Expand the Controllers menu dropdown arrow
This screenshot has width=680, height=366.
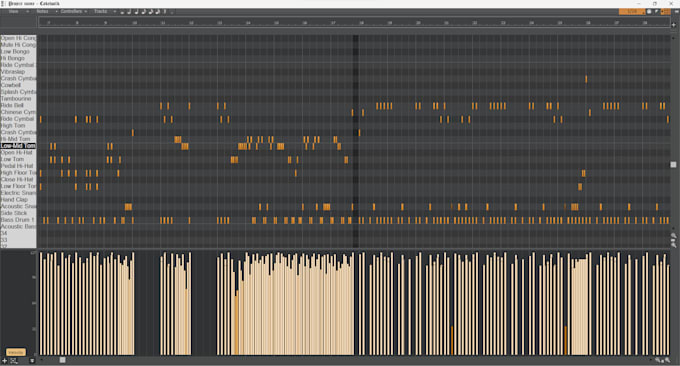[85, 12]
